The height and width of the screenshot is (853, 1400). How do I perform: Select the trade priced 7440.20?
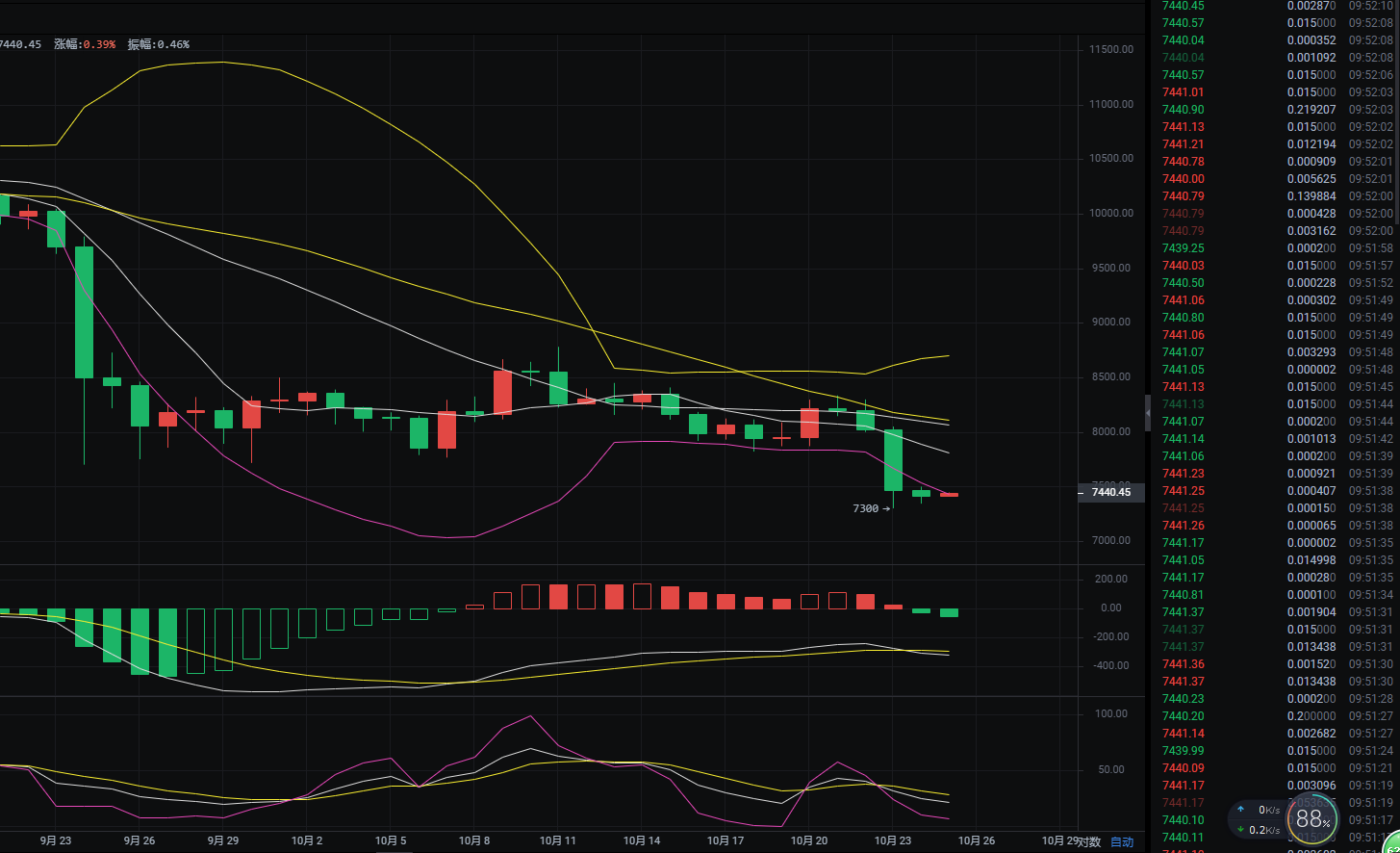pyautogui.click(x=1276, y=716)
